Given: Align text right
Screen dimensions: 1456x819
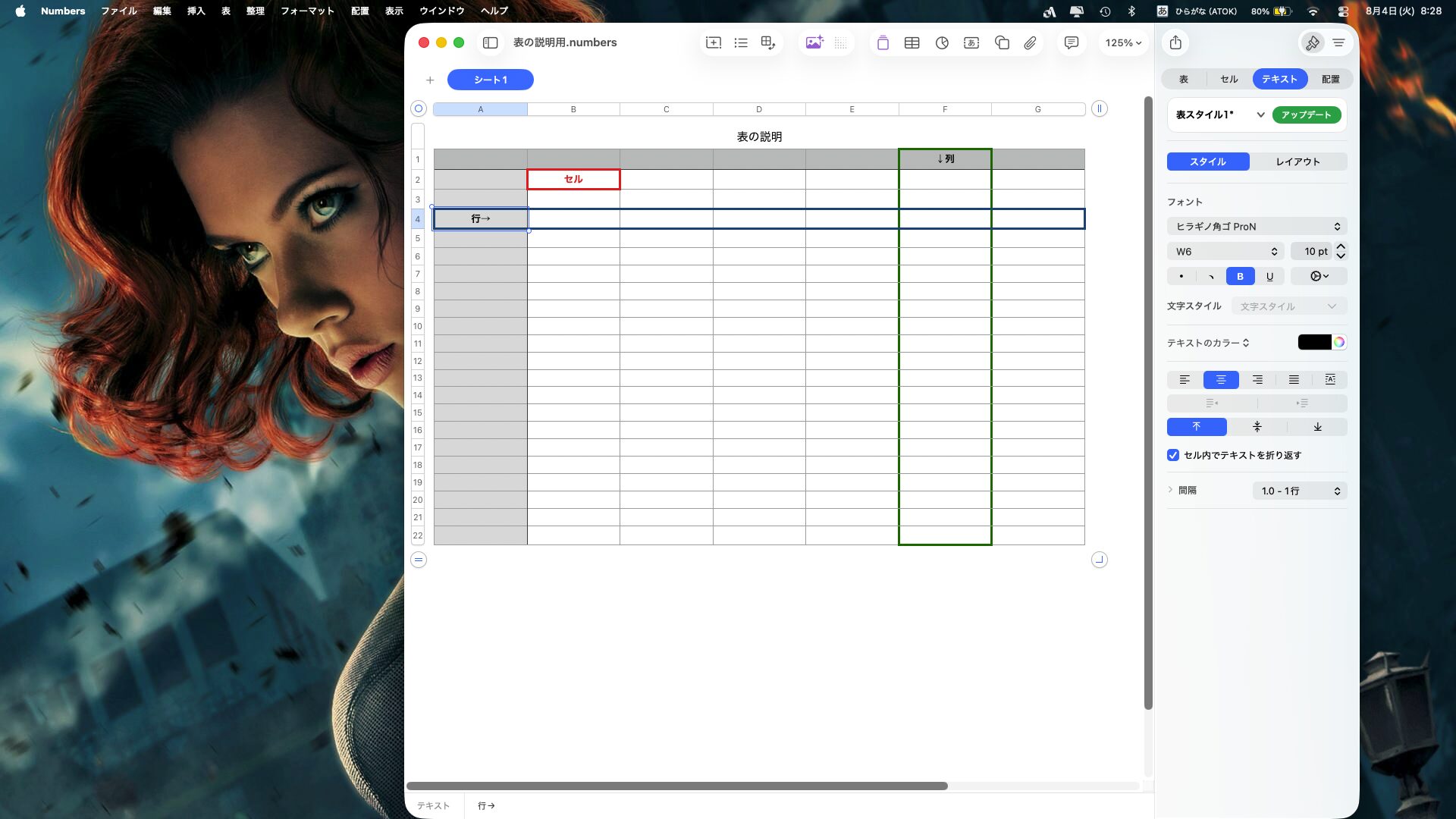Looking at the screenshot, I should coord(1257,380).
